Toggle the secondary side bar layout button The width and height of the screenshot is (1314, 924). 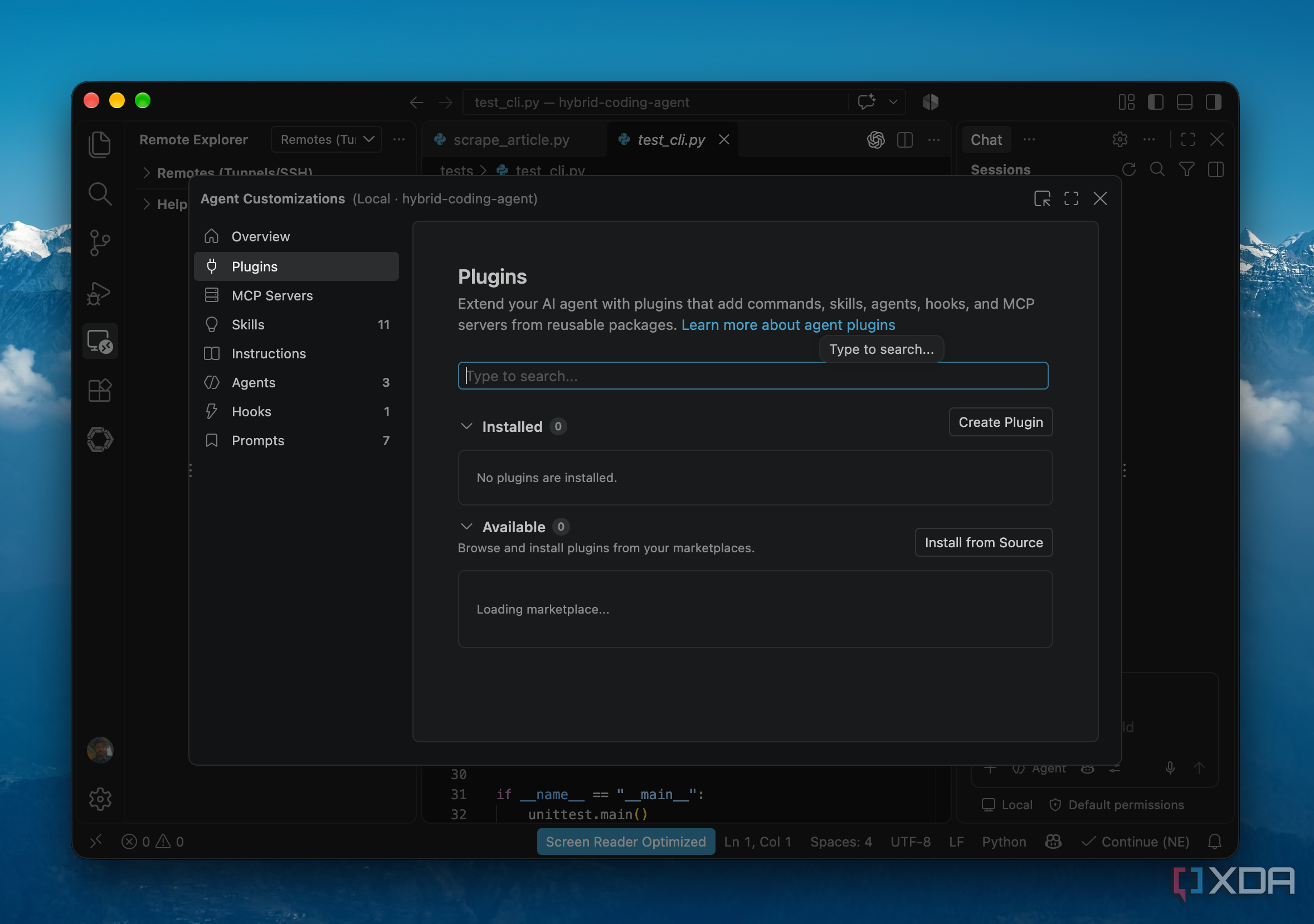click(x=1213, y=102)
